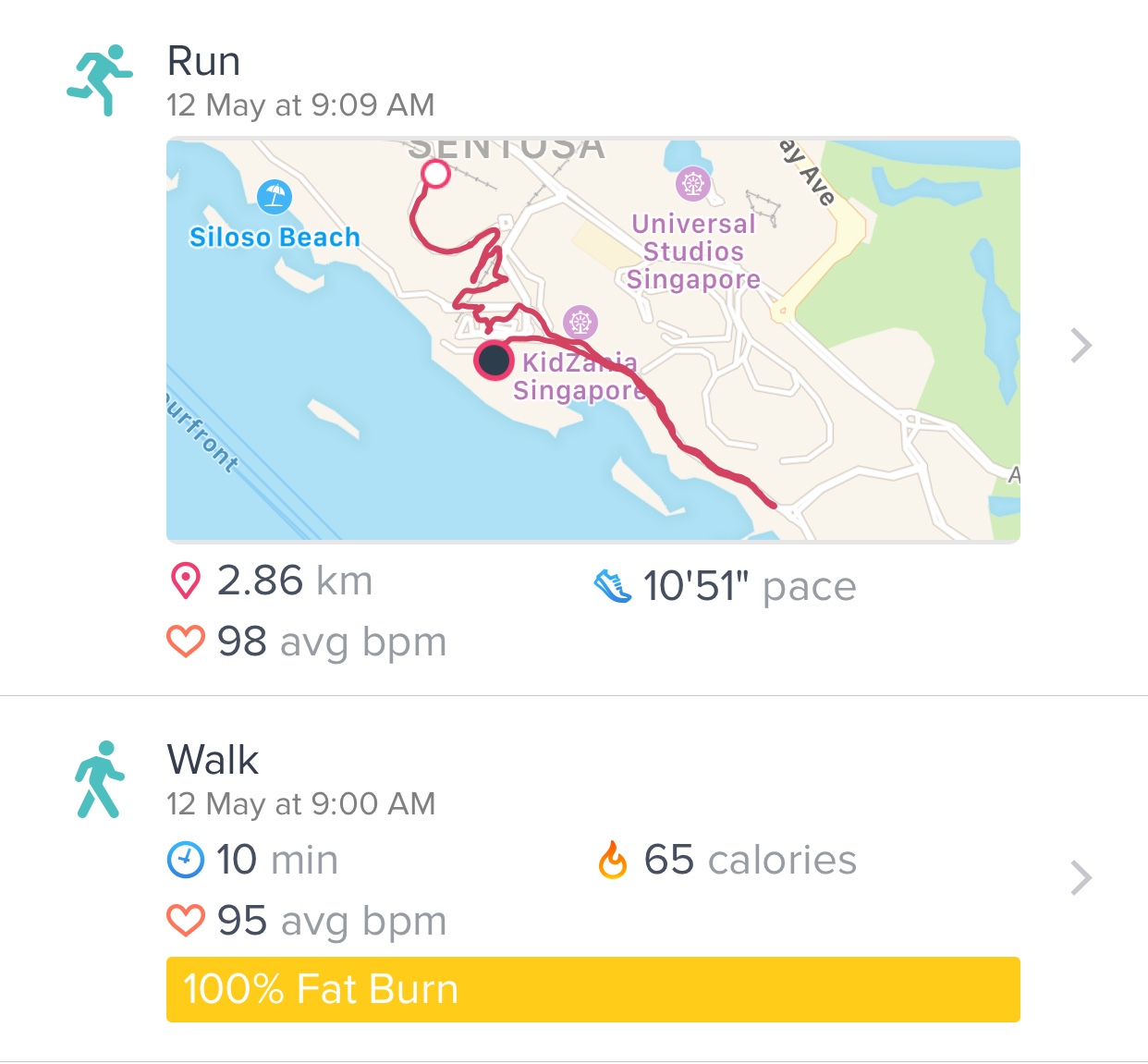The height and width of the screenshot is (1064, 1148).
Task: Tap the walking figure icon
Action: pos(100,779)
